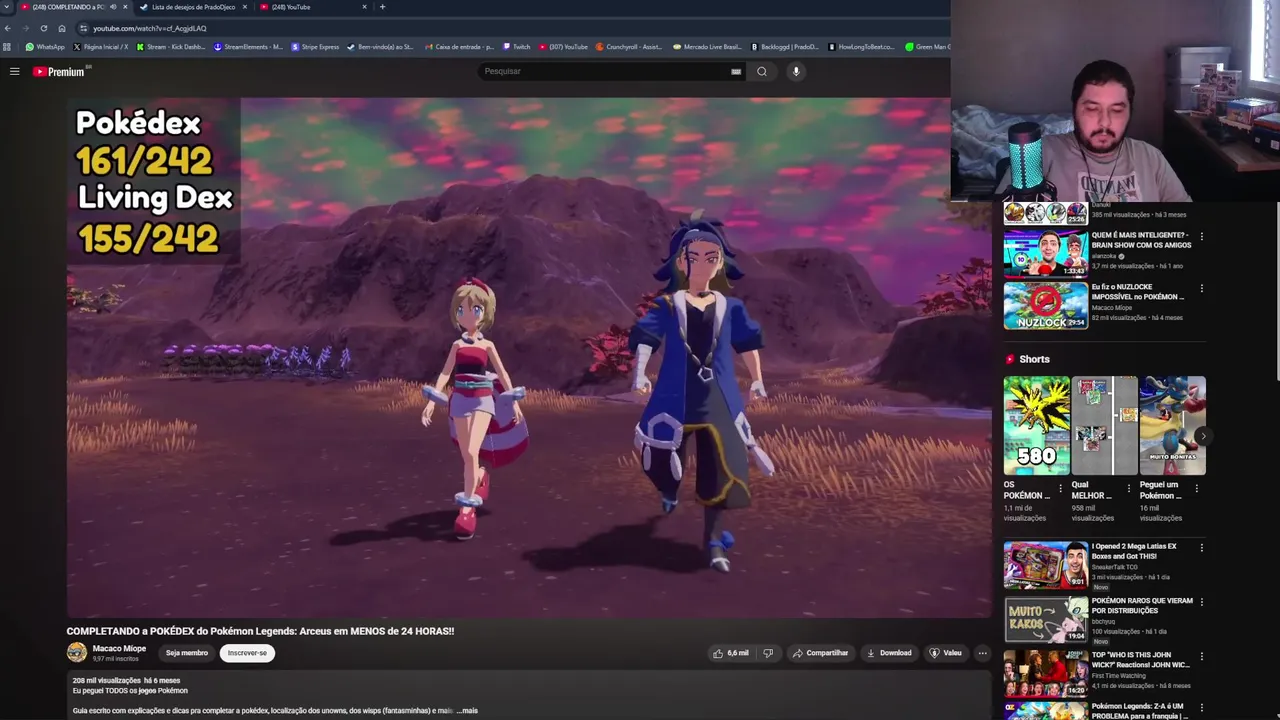Open Pokémon Legends: Z-A É UM PROBLEMA video
This screenshot has width=1280, height=720.
(x=1045, y=711)
